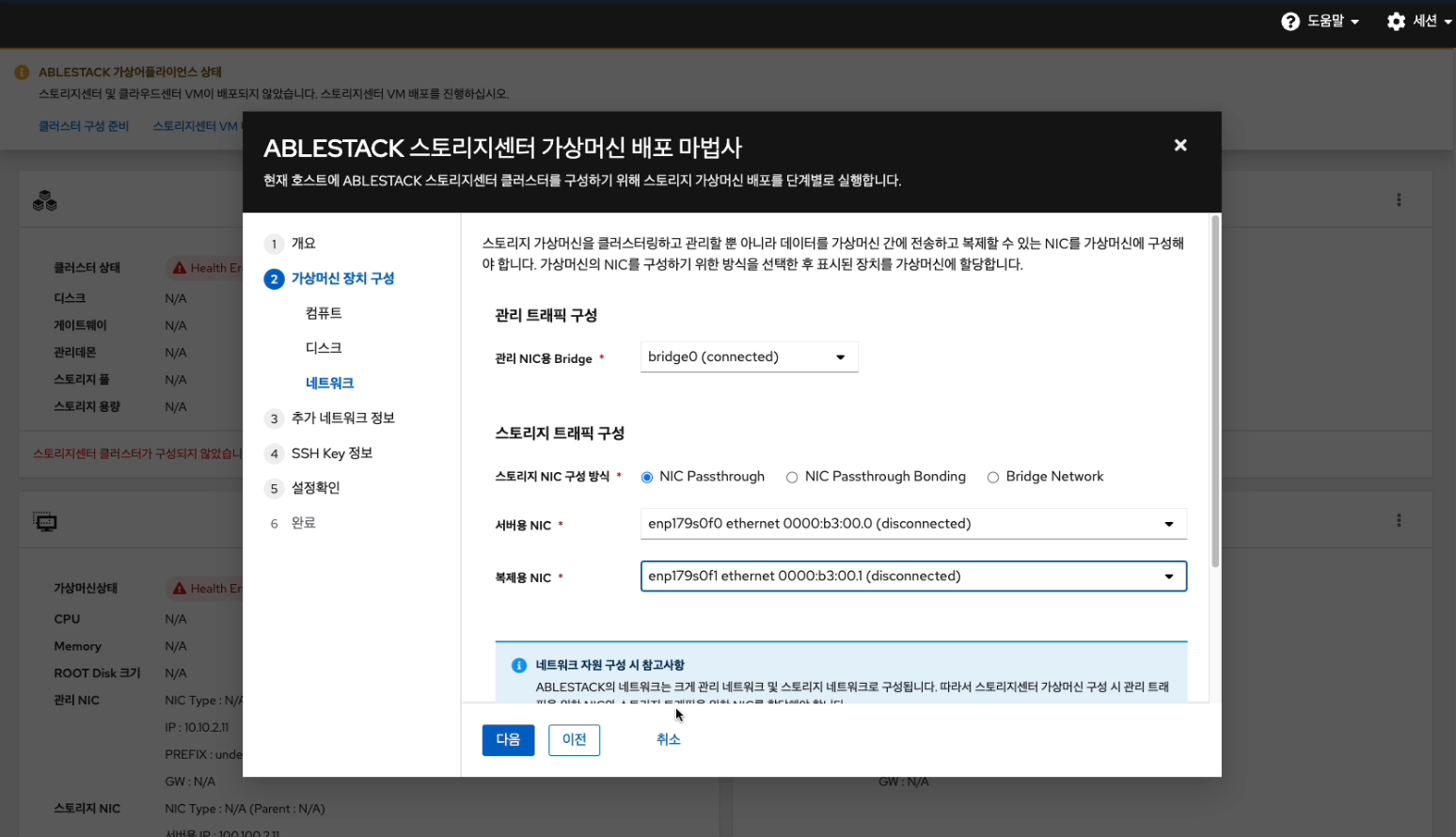
Task: Click the help question mark icon
Action: (1289, 21)
